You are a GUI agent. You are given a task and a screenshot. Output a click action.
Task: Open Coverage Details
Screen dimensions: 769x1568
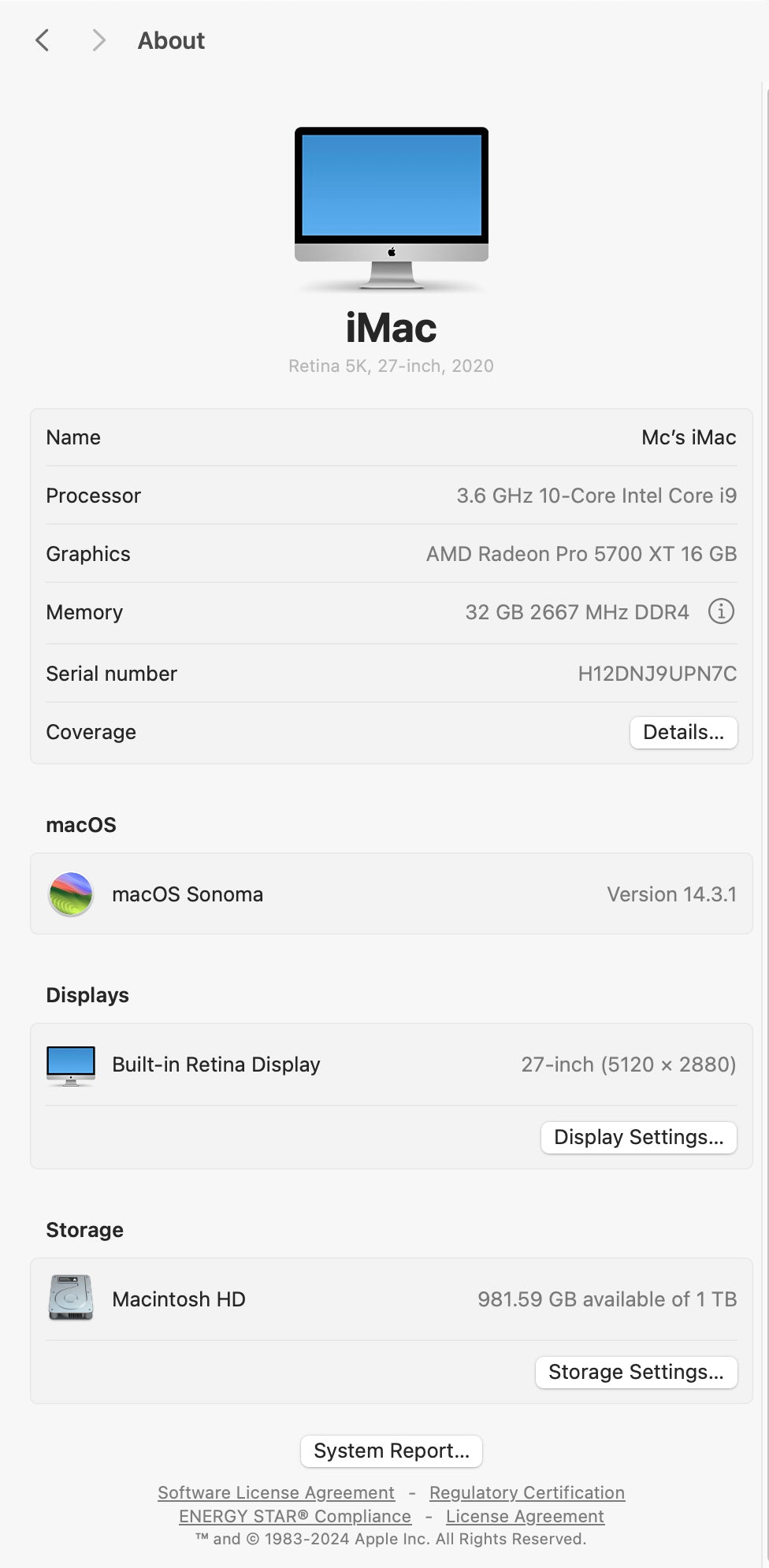click(683, 732)
